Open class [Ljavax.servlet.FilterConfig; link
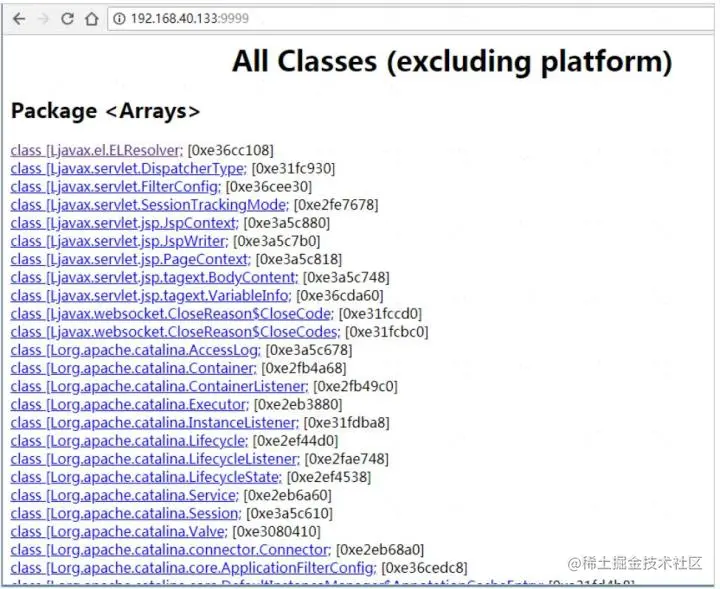Screen dimensions: 720x589 click(116, 187)
